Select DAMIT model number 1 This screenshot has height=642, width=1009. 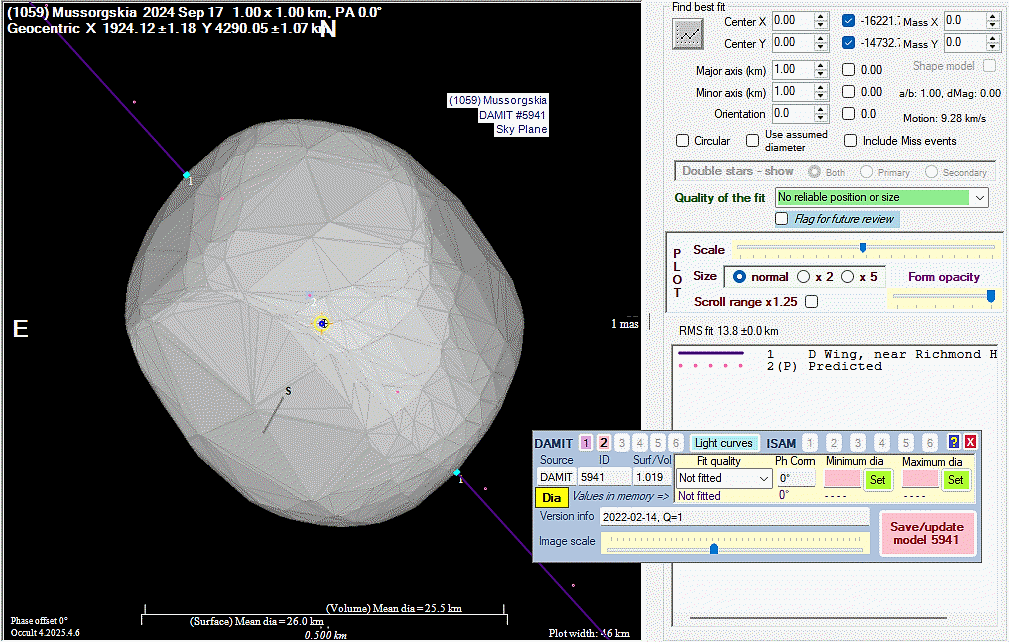[585, 443]
